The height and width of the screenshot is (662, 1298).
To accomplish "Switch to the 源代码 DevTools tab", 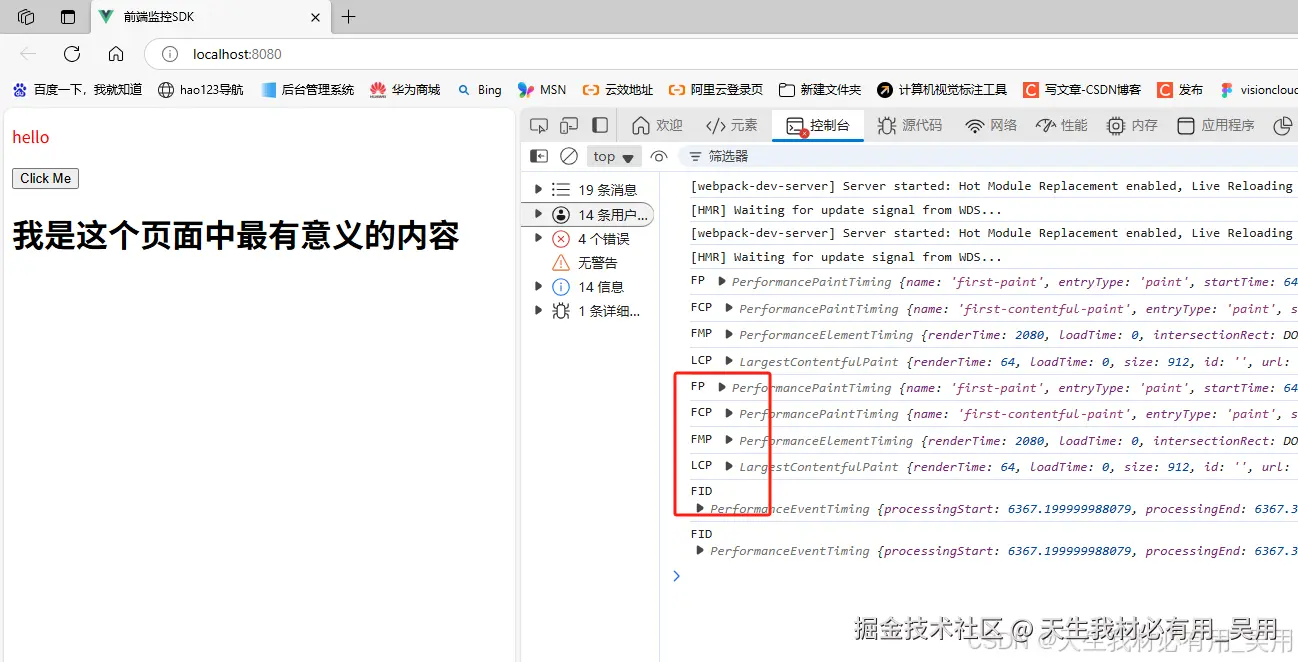I will (x=910, y=125).
